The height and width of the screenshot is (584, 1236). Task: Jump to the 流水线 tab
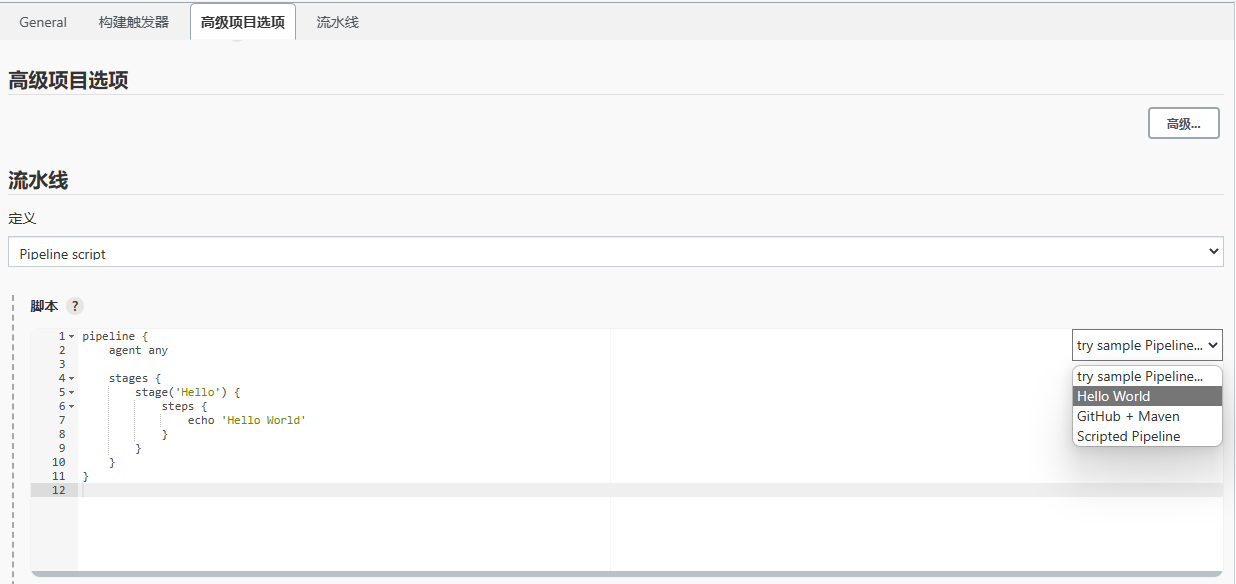pyautogui.click(x=337, y=22)
